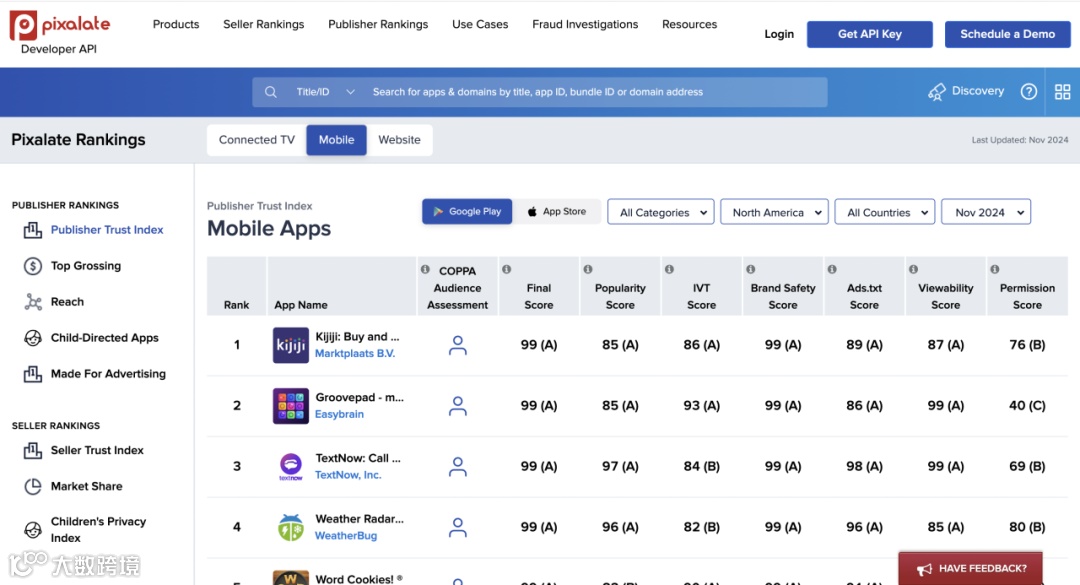Click the magnifier icon in search bar
Screen dimensions: 1080x585
270,92
